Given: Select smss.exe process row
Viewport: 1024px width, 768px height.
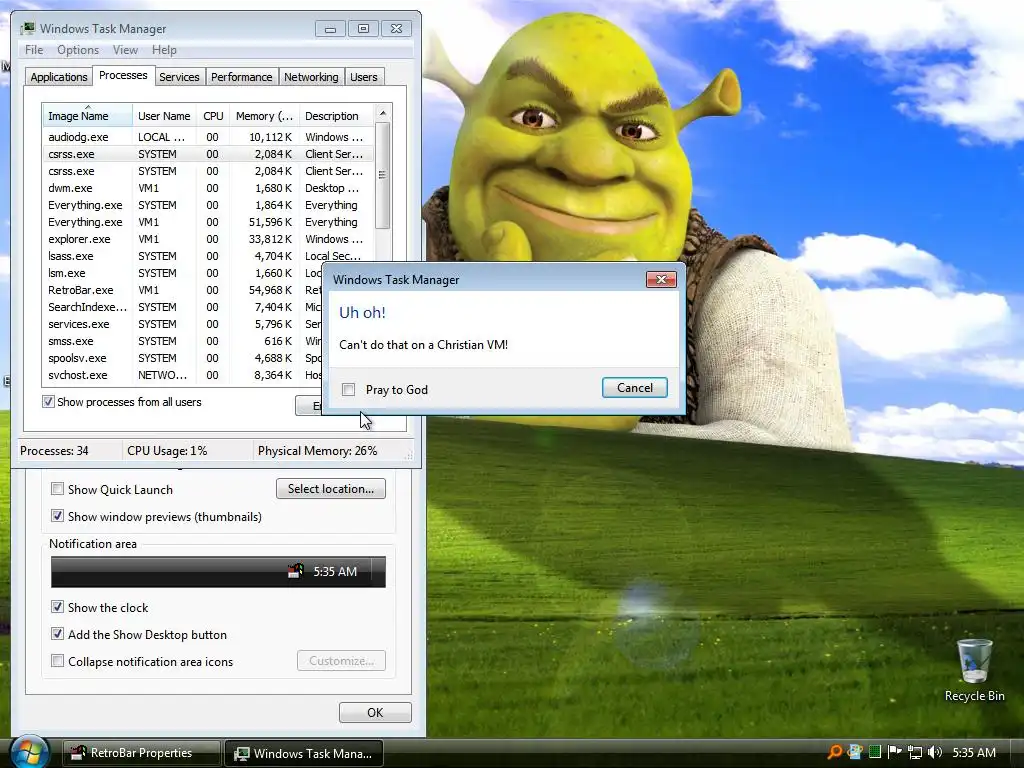Looking at the screenshot, I should pyautogui.click(x=183, y=341).
